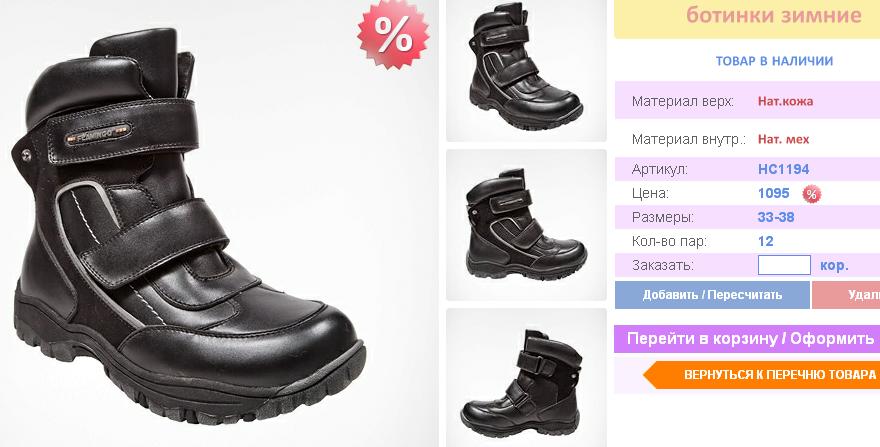Click the sizes value 33-38

coord(776,217)
